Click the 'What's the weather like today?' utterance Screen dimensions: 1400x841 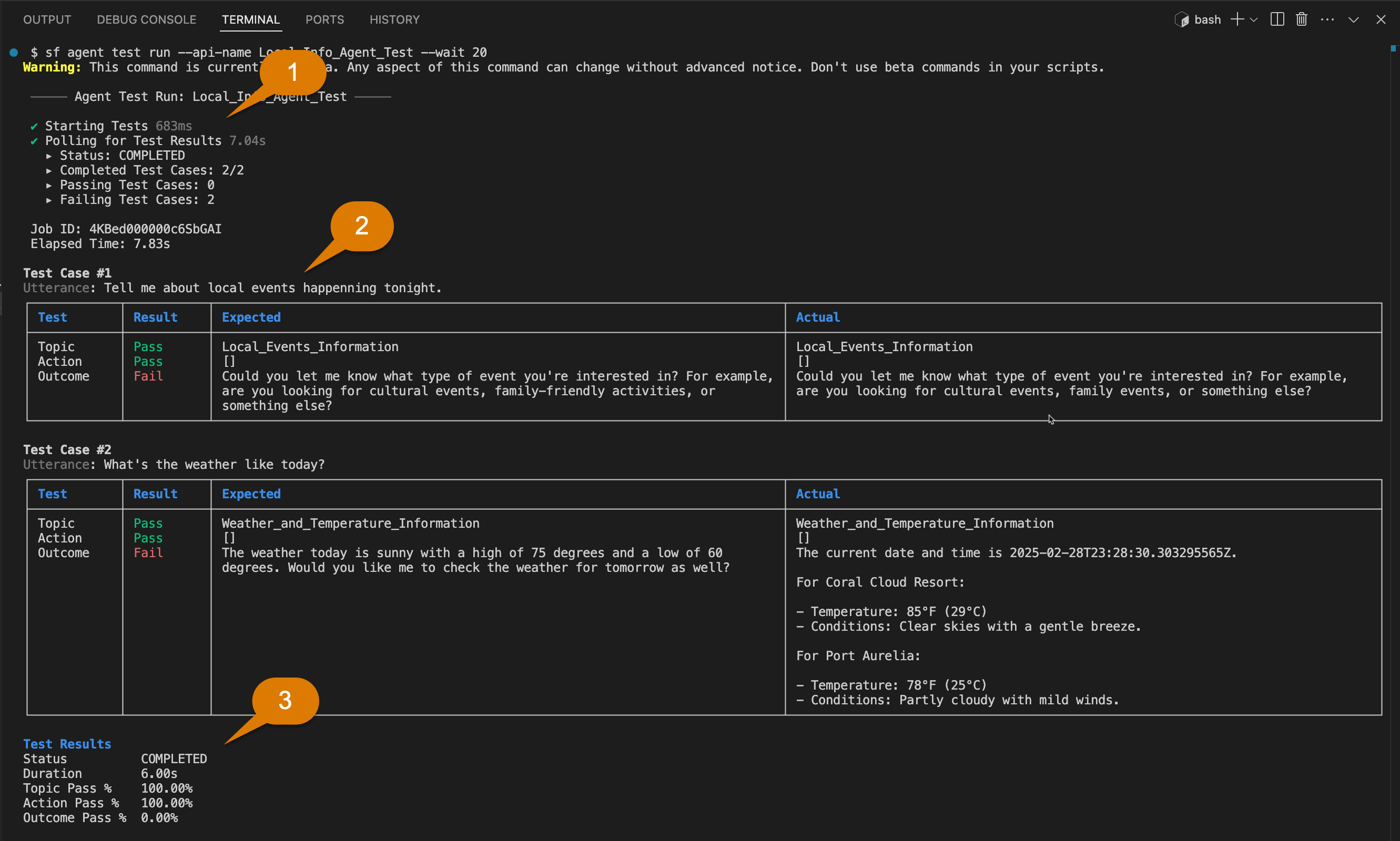pyautogui.click(x=215, y=465)
